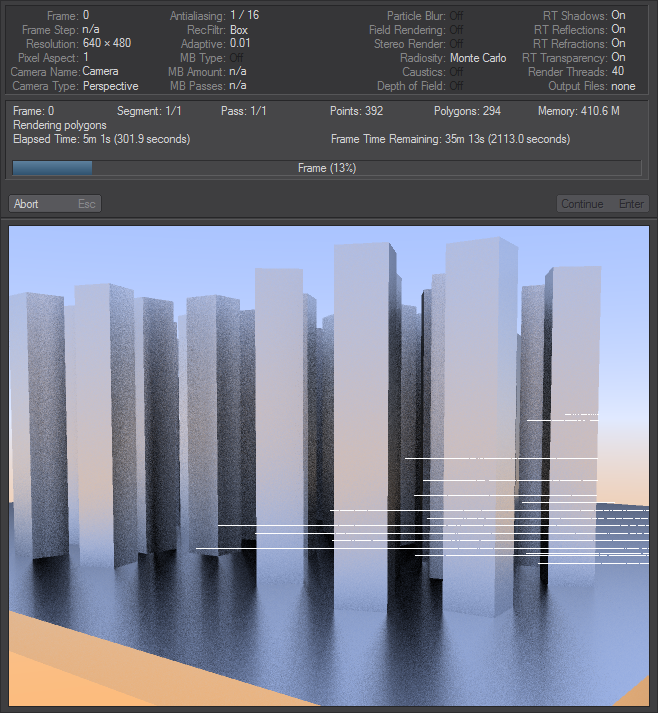This screenshot has height=713, width=658.
Task: Click the RT Refractions On status
Action: (x=618, y=44)
